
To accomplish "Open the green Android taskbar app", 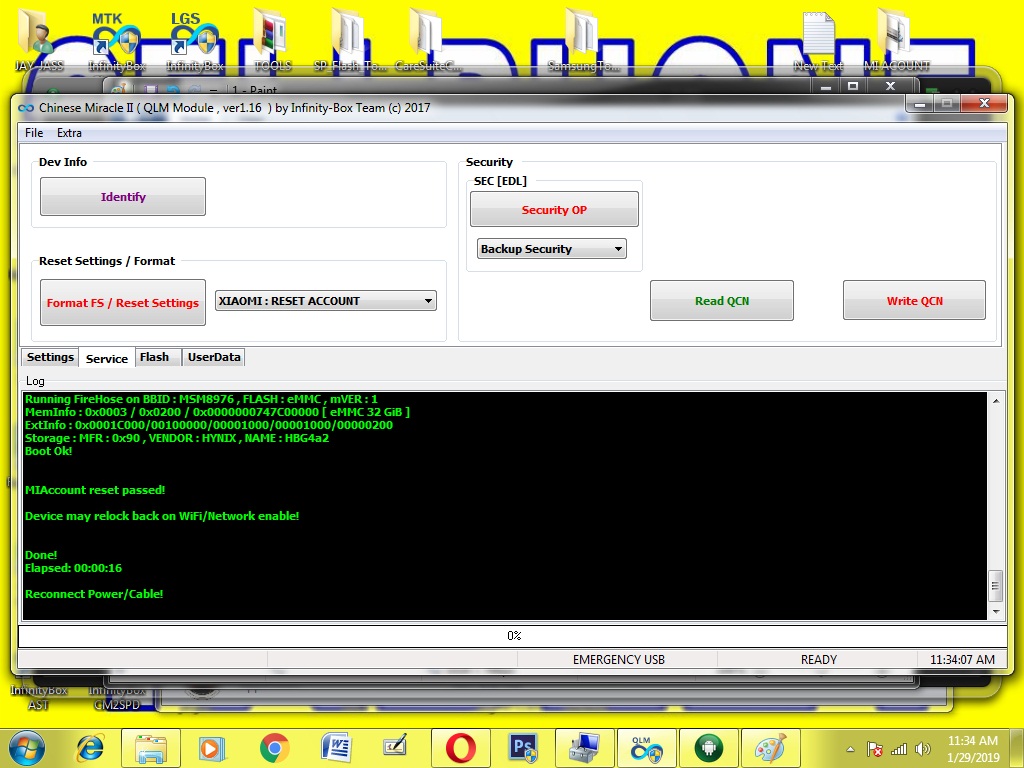I will (709, 748).
